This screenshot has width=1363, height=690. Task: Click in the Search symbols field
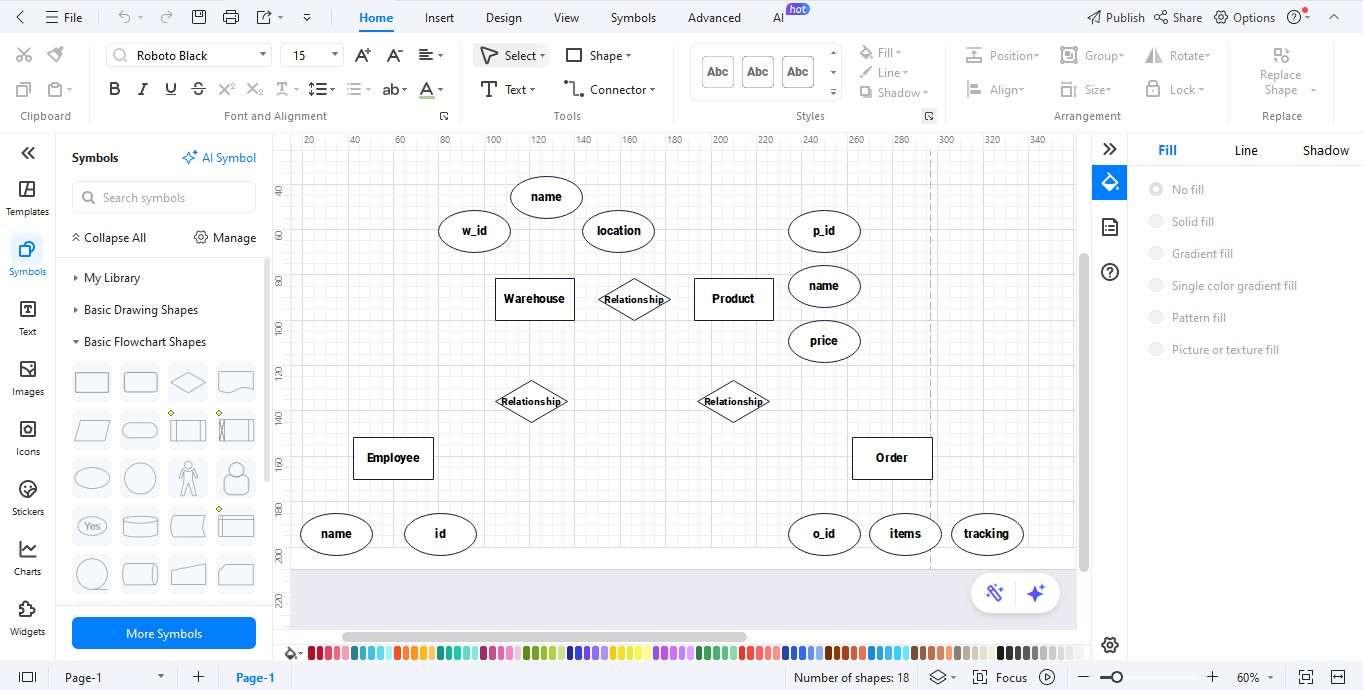click(164, 197)
